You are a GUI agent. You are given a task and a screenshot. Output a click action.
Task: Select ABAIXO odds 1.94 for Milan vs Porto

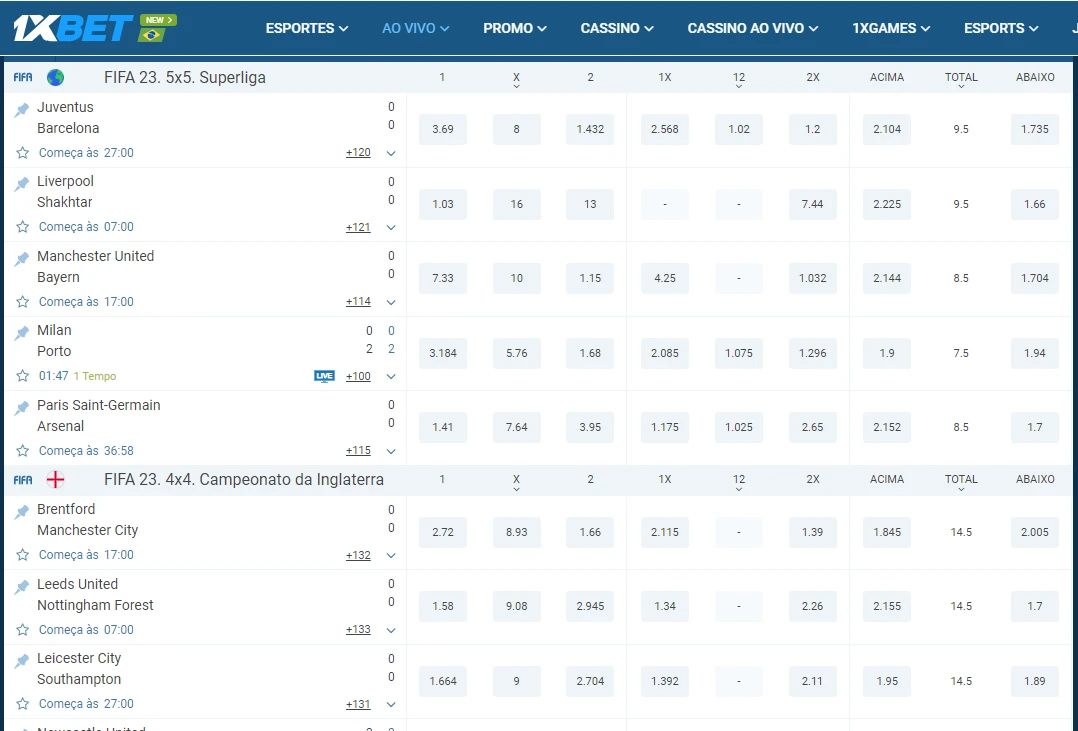pyautogui.click(x=1034, y=353)
